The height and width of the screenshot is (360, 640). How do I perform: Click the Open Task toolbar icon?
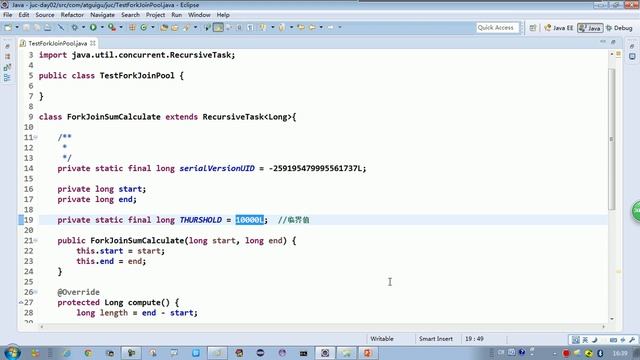pos(175,27)
